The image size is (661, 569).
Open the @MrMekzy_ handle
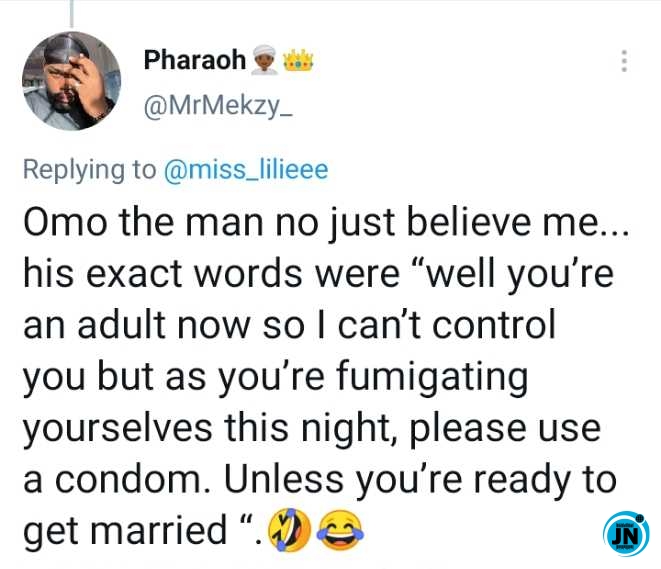(x=218, y=105)
